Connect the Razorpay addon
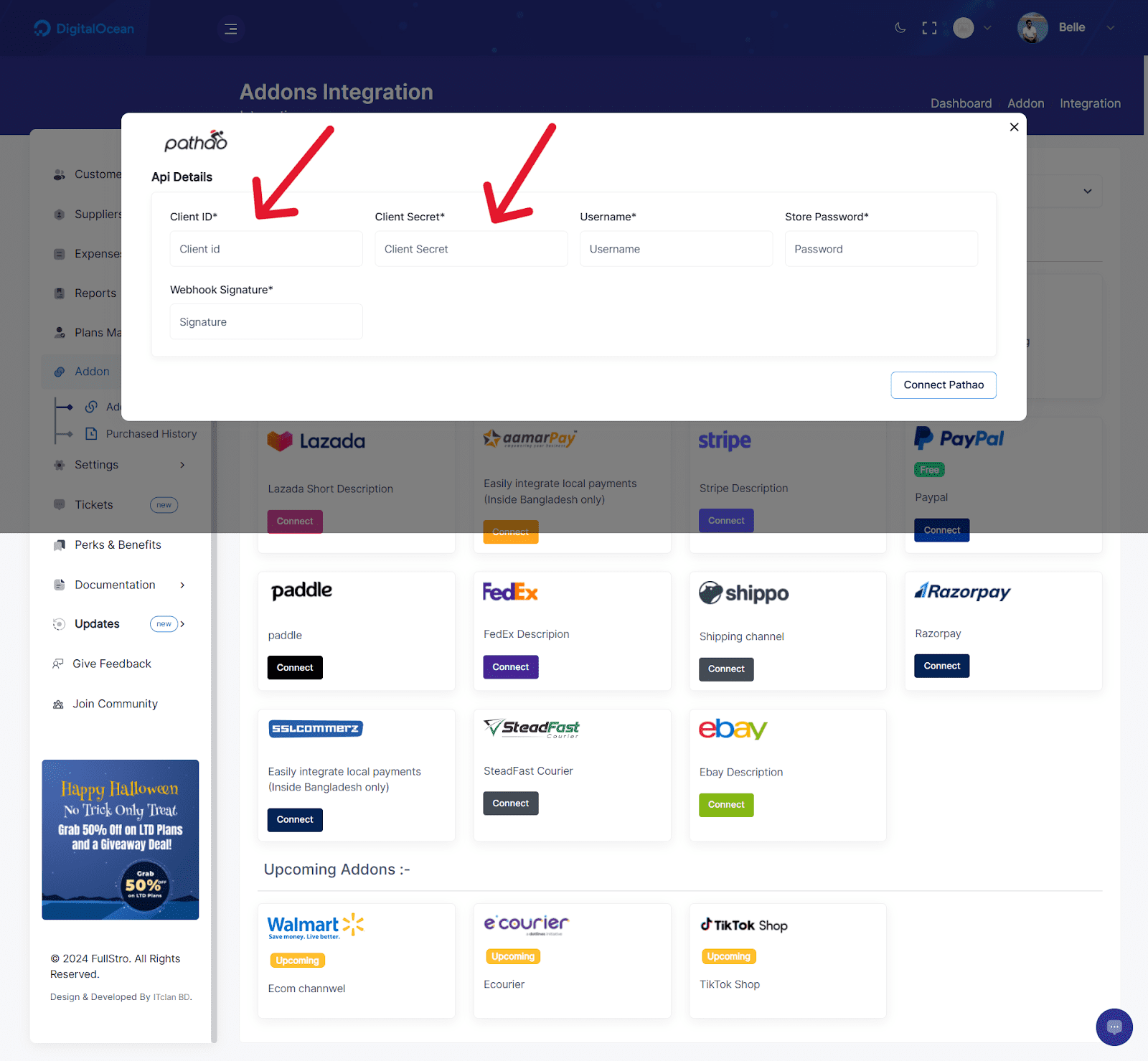1148x1061 pixels. click(x=941, y=666)
